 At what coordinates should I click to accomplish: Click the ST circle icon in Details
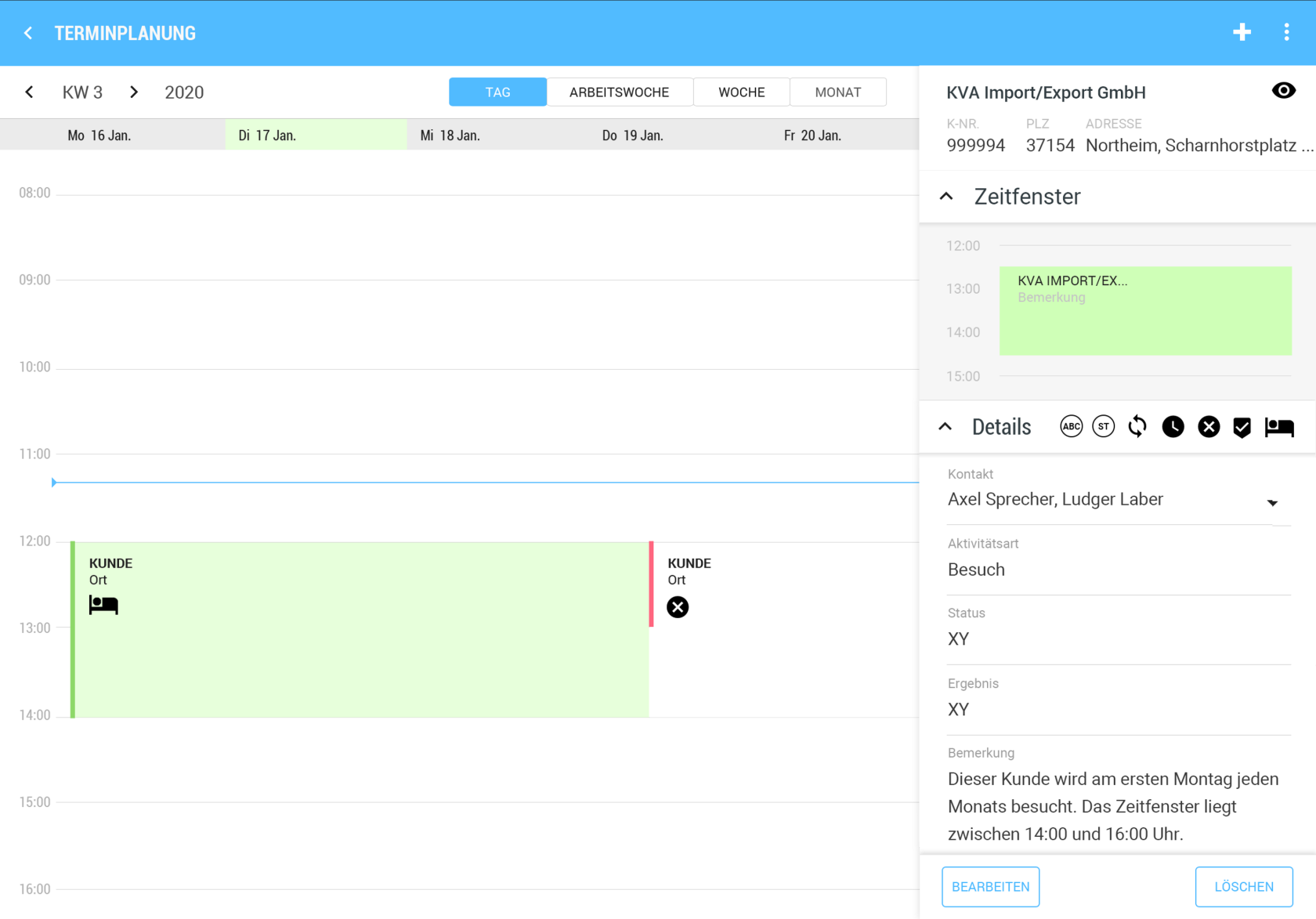point(1104,426)
